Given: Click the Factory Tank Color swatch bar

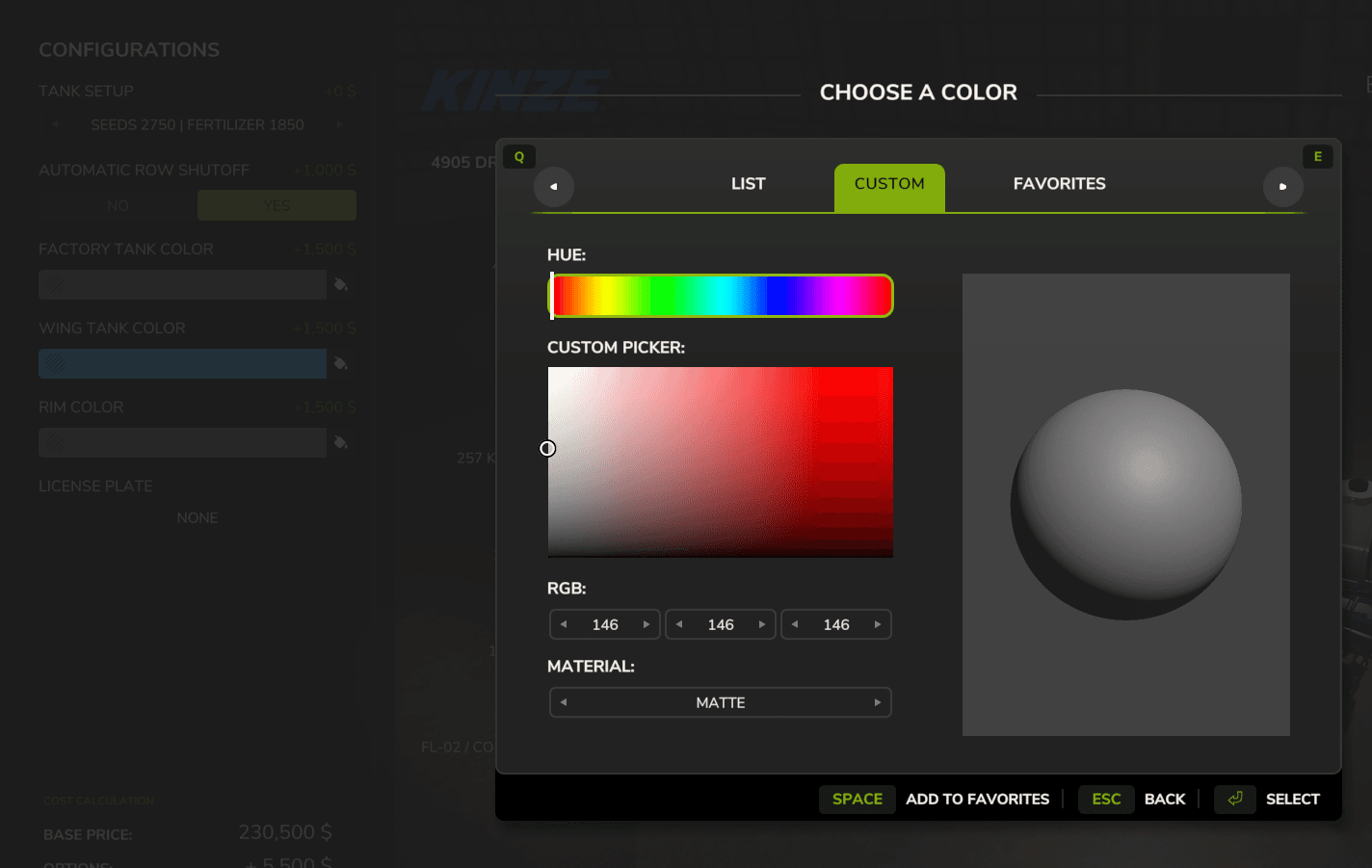Looking at the screenshot, I should [x=182, y=284].
